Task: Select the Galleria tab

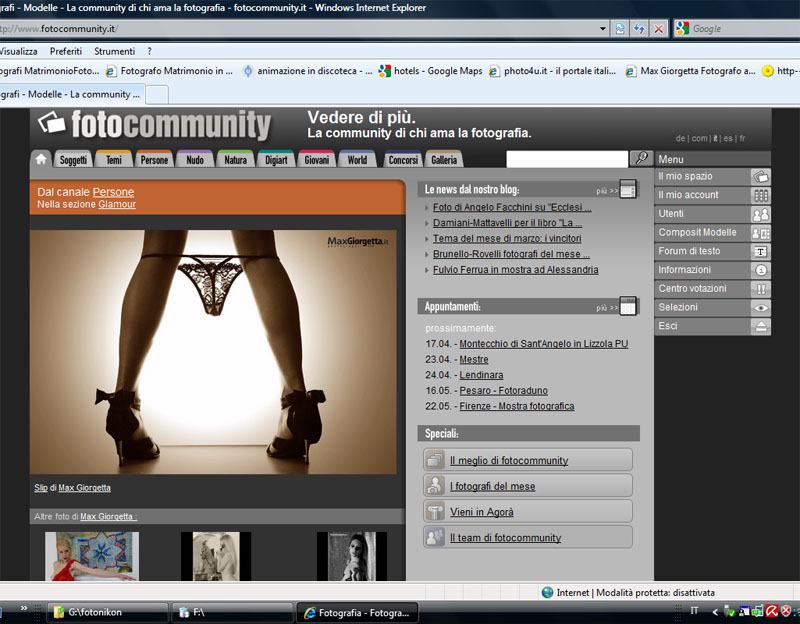Action: (444, 160)
